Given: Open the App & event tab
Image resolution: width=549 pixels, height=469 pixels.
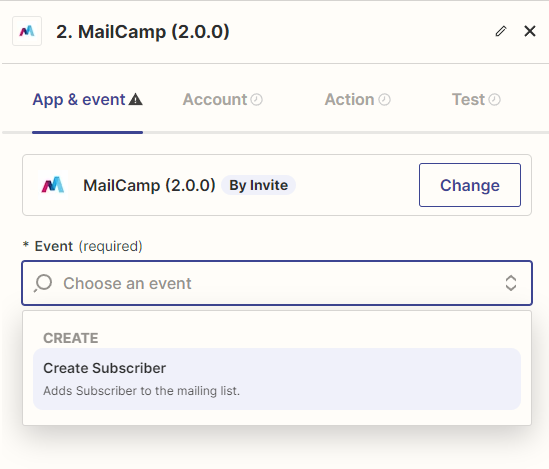Looking at the screenshot, I should 88,100.
